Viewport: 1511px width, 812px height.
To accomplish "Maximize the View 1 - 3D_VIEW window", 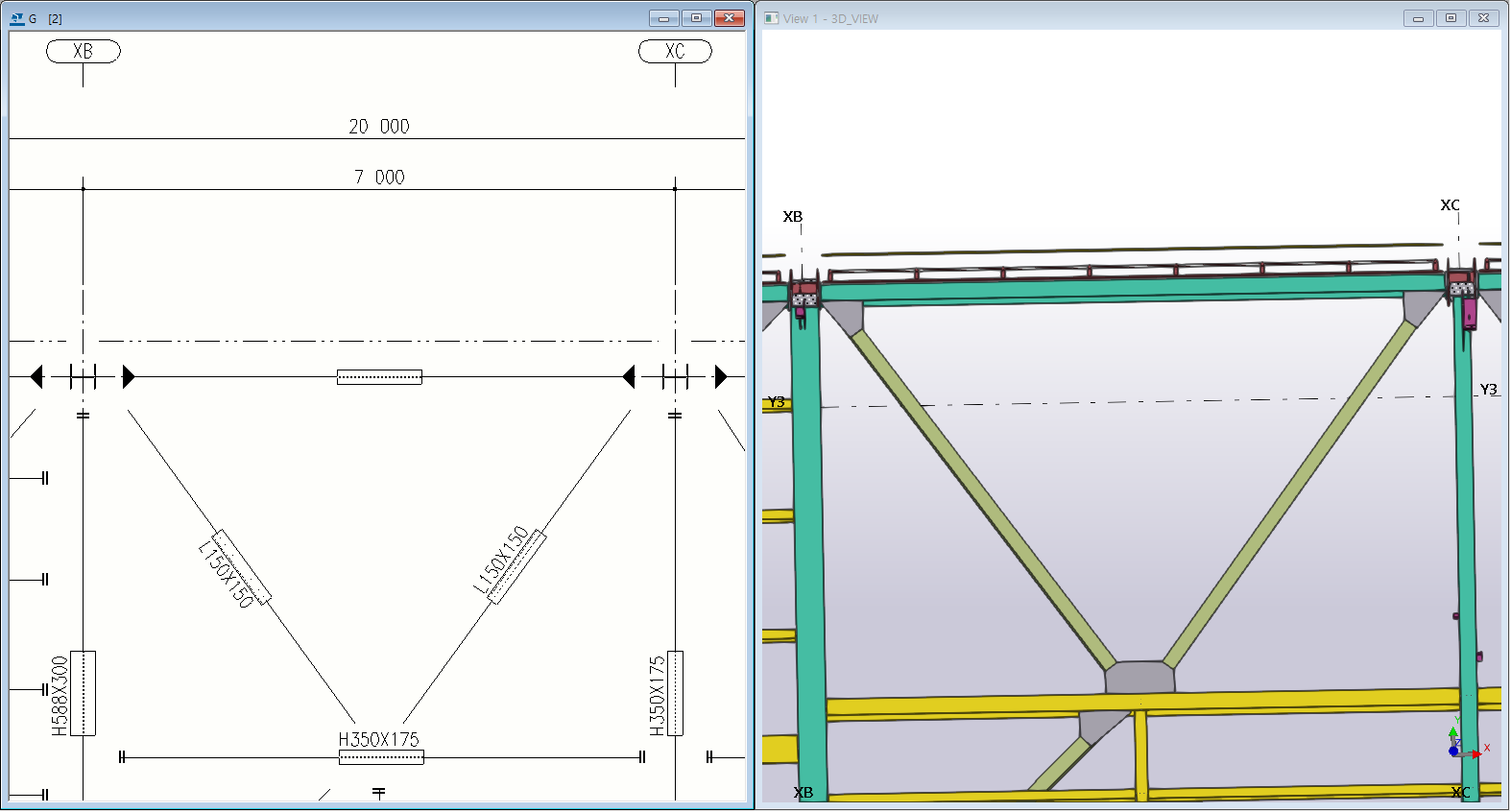I will point(1451,18).
